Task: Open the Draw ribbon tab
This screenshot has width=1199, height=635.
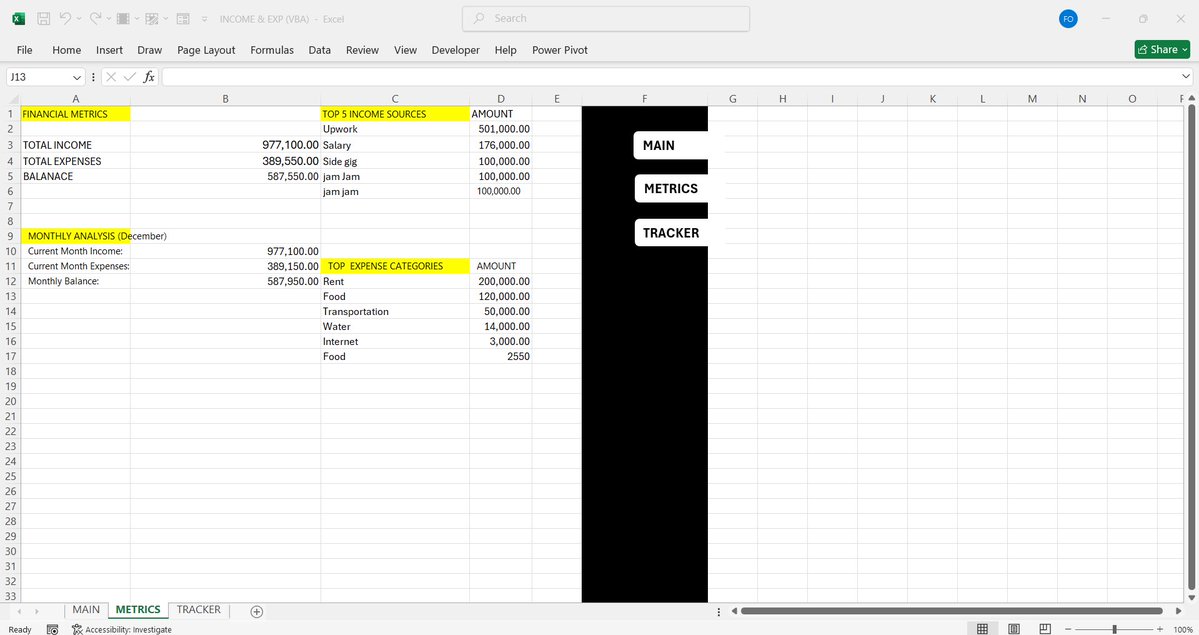Action: coord(150,50)
